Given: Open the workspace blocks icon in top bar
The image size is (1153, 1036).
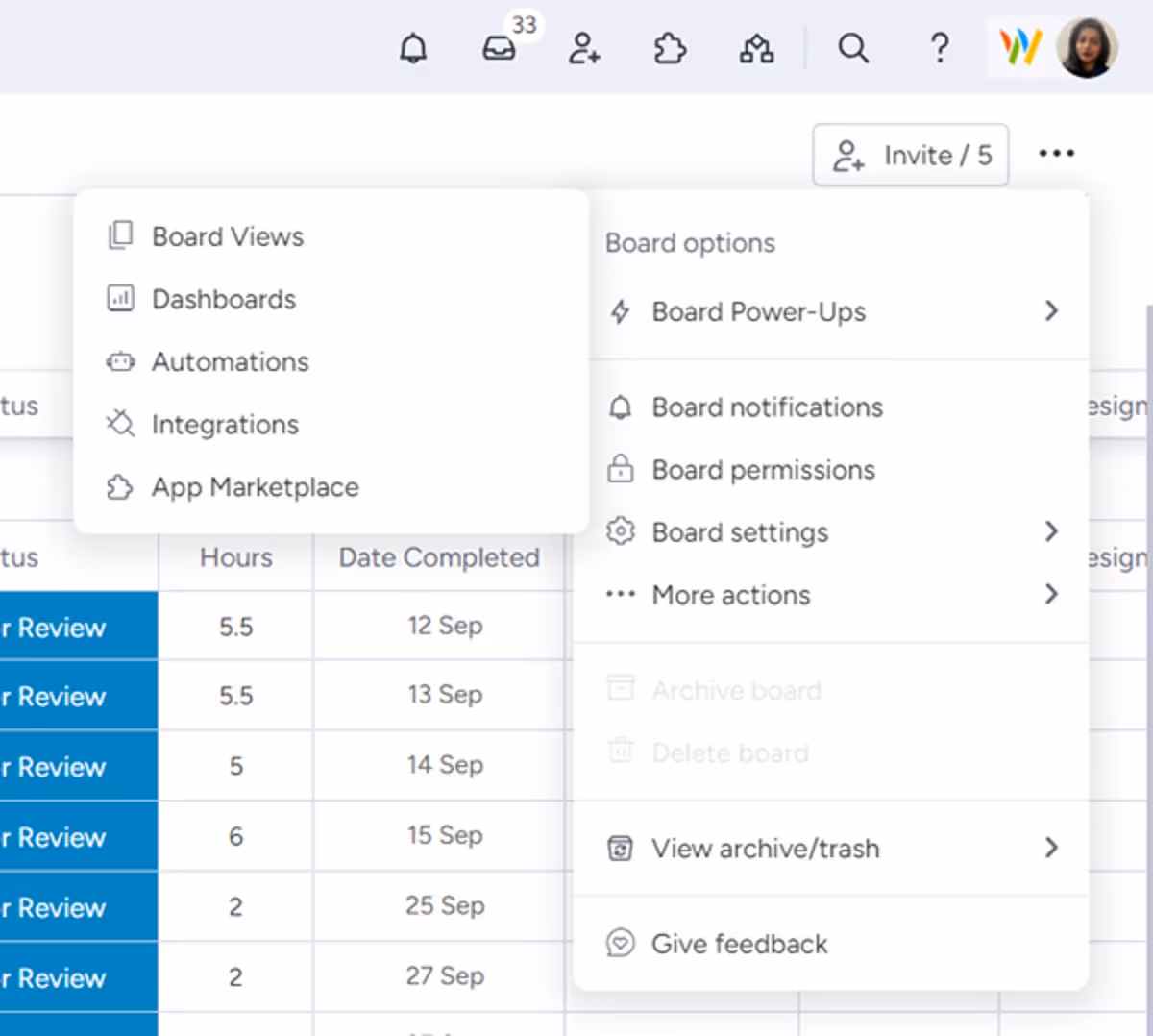Looking at the screenshot, I should point(756,47).
